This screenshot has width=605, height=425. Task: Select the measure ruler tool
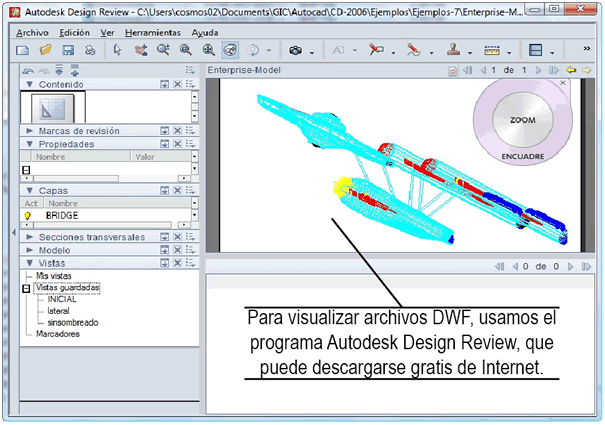coord(491,50)
